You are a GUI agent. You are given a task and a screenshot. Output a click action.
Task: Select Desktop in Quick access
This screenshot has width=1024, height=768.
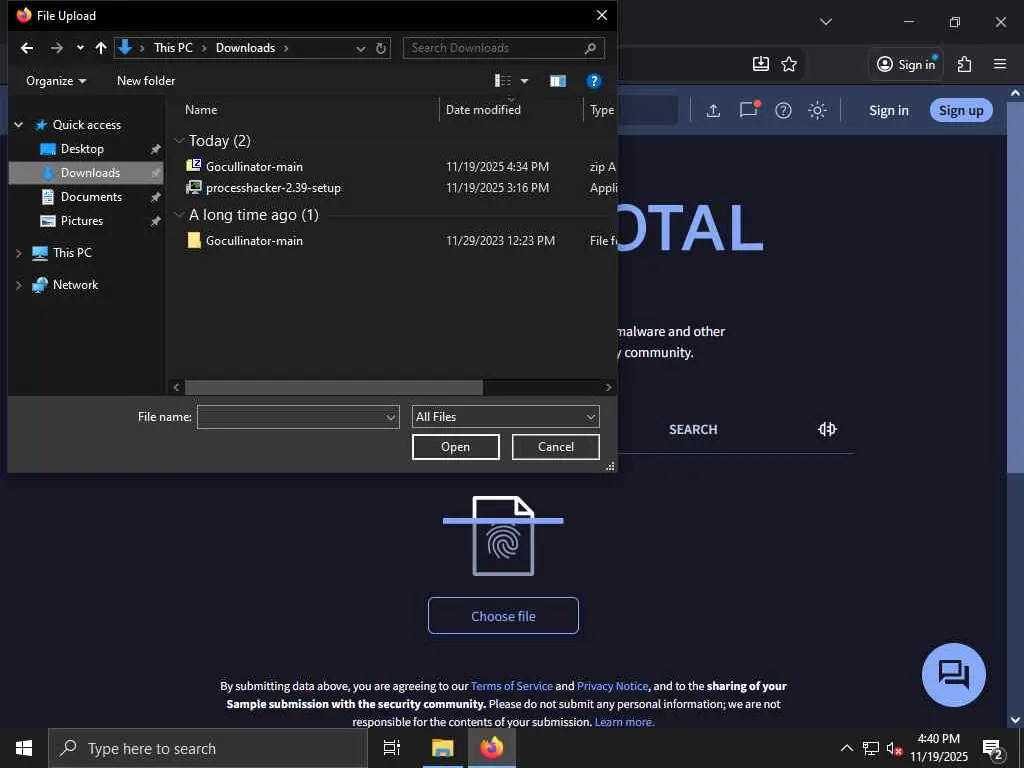tap(82, 149)
